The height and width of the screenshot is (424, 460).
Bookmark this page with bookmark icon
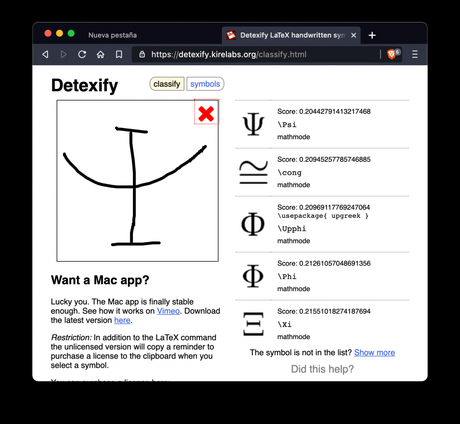pyautogui.click(x=119, y=54)
